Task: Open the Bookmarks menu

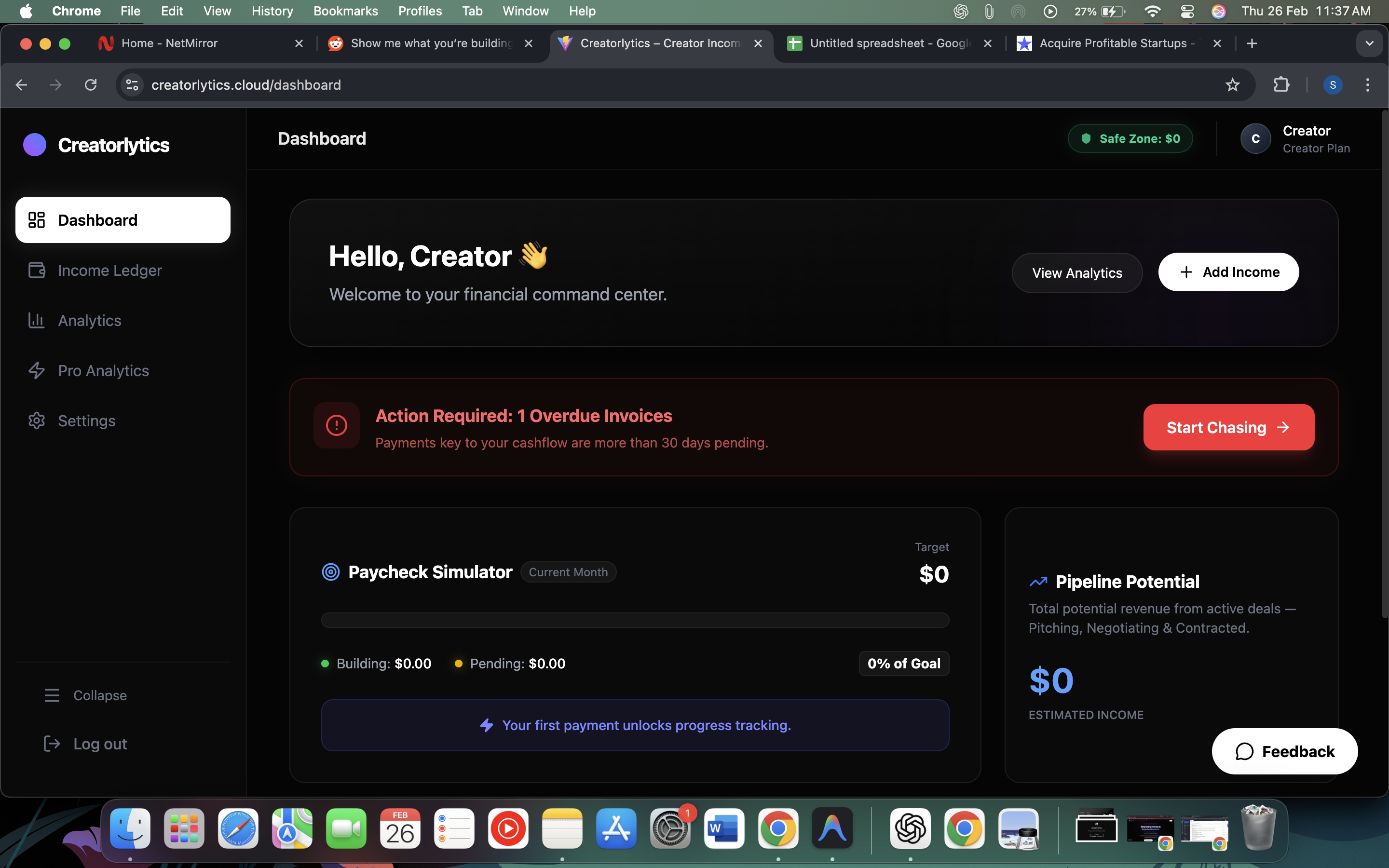Action: (x=345, y=11)
